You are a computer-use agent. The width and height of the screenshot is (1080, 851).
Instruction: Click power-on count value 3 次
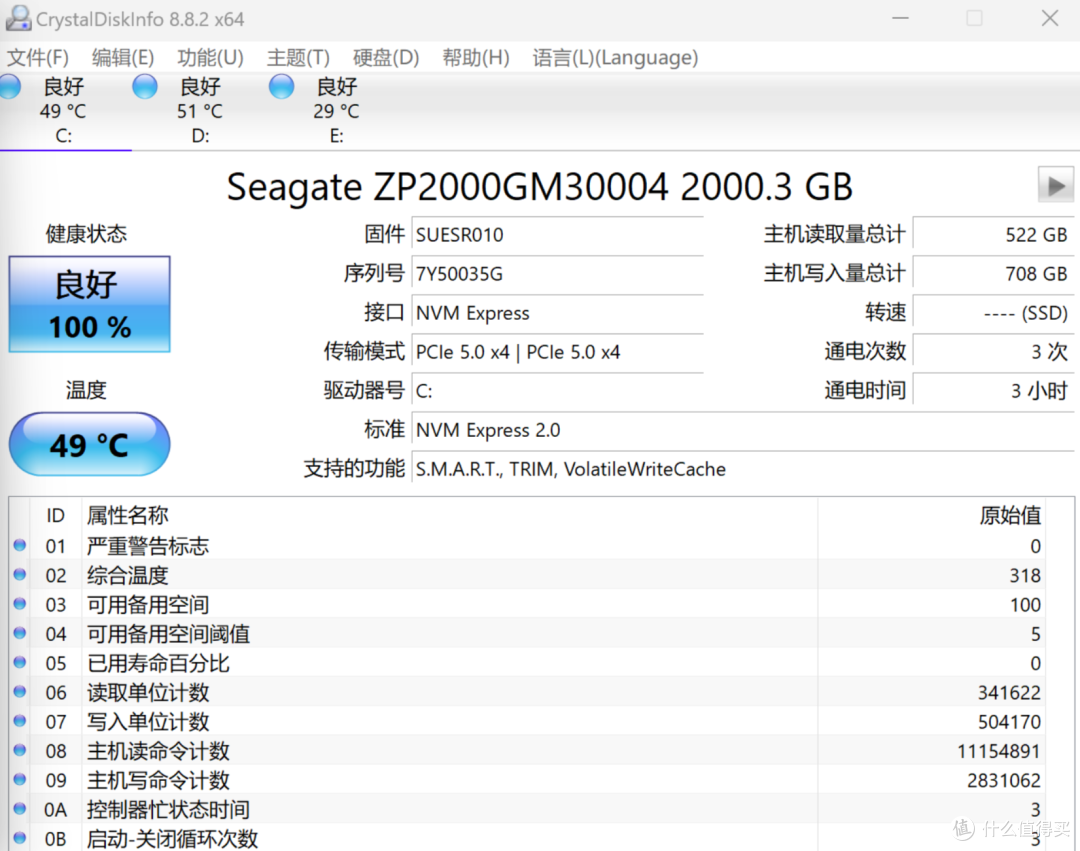click(x=993, y=352)
